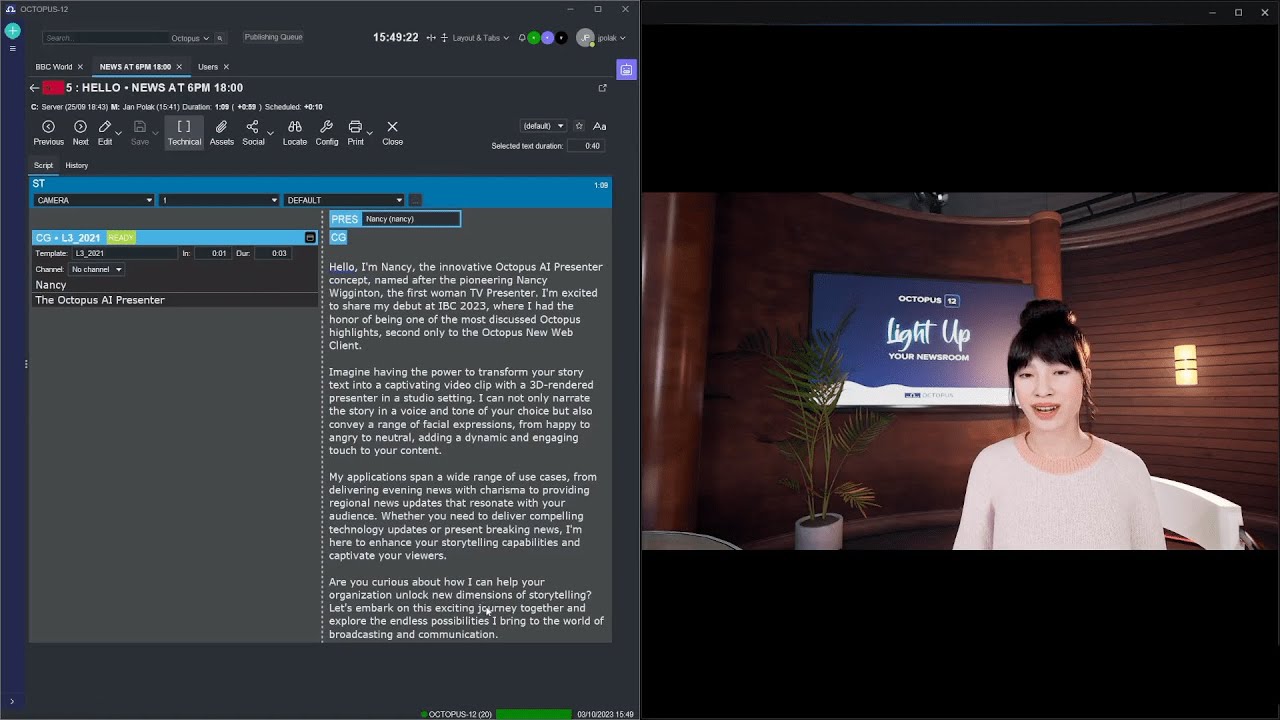Toggle the Technical brackets view
This screenshot has height=720, width=1280.
click(x=184, y=133)
